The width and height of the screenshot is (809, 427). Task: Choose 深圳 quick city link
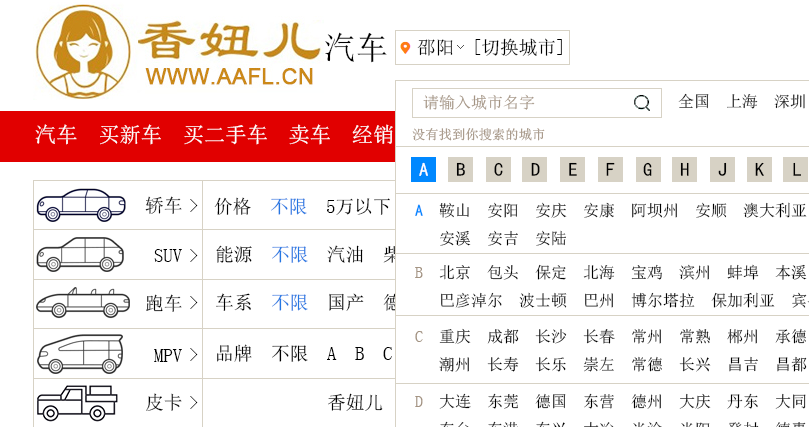(790, 102)
